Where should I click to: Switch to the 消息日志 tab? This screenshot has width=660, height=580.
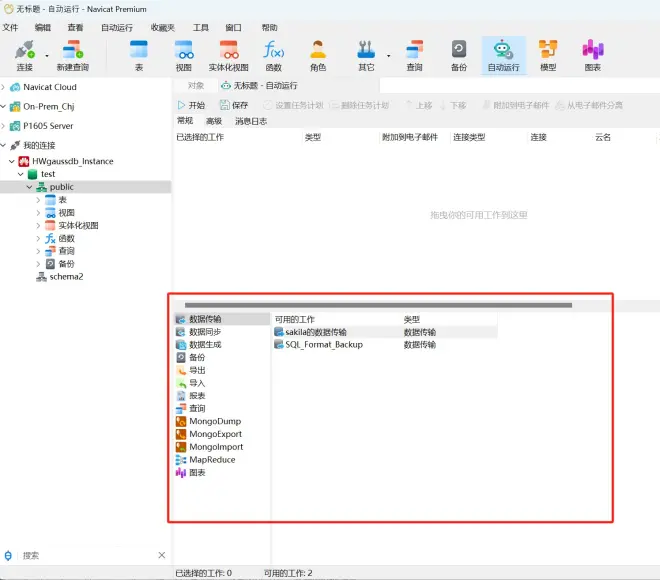click(x=251, y=121)
